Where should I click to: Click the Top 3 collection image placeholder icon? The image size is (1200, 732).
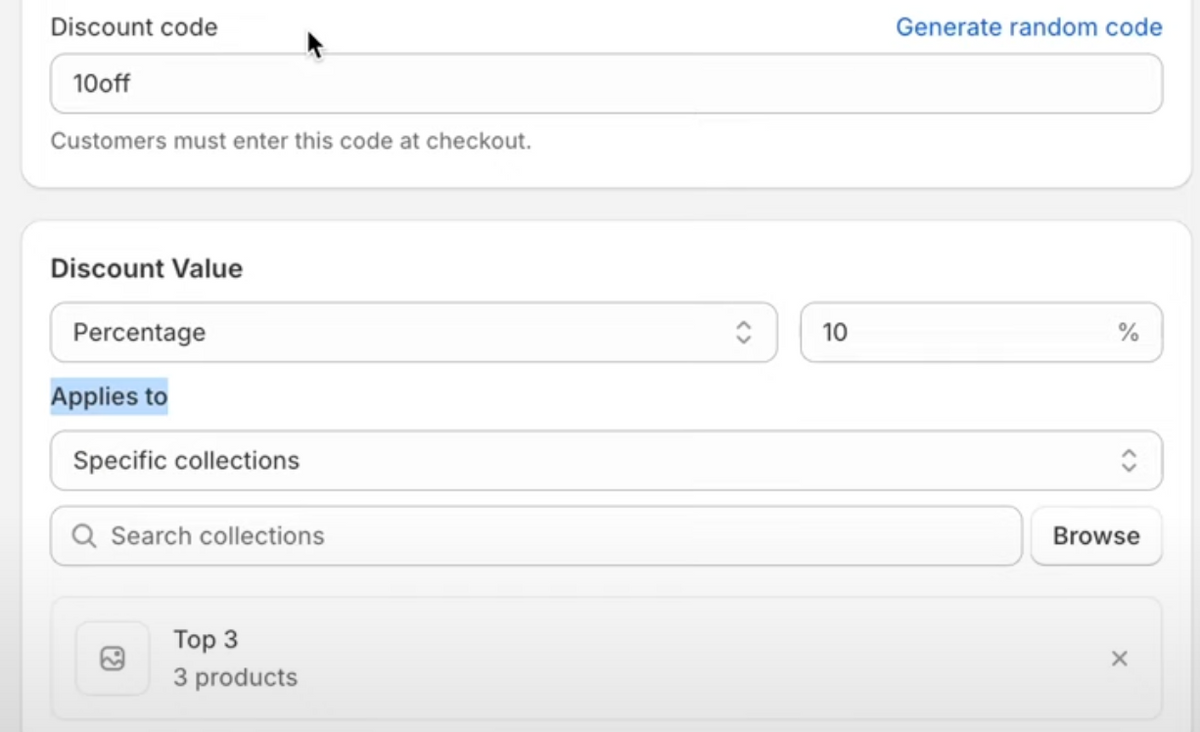pyautogui.click(x=112, y=658)
